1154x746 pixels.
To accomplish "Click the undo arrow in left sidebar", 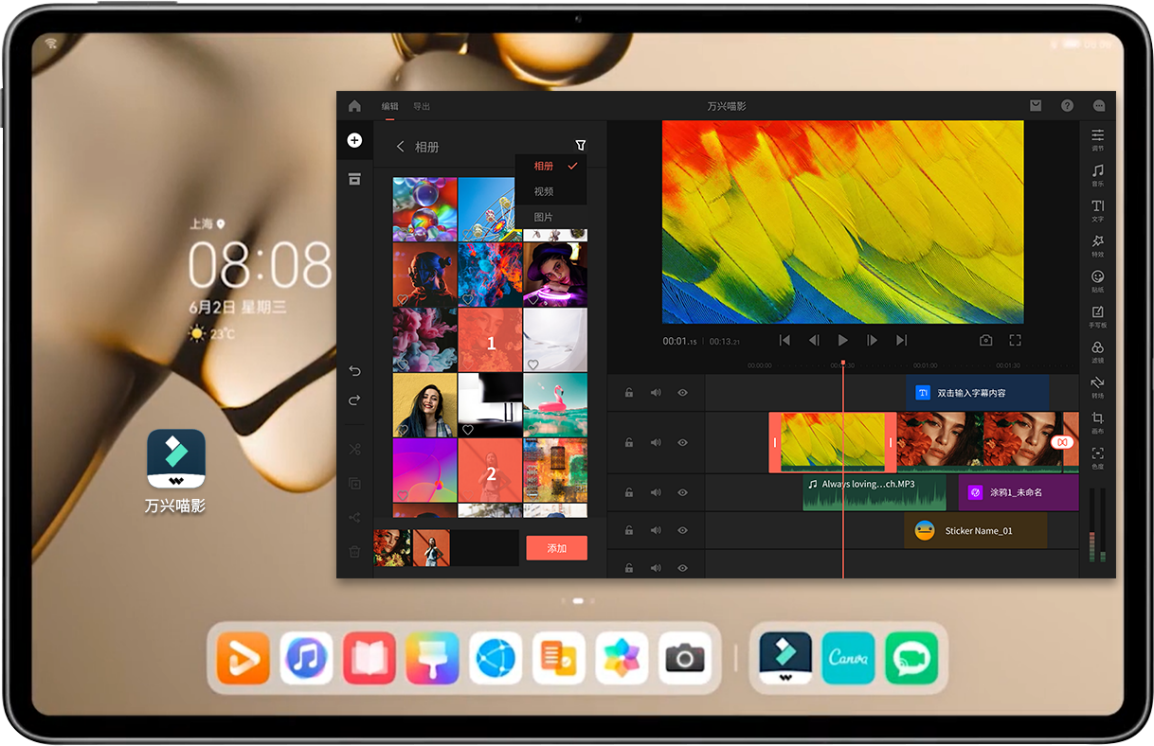I will (x=354, y=371).
